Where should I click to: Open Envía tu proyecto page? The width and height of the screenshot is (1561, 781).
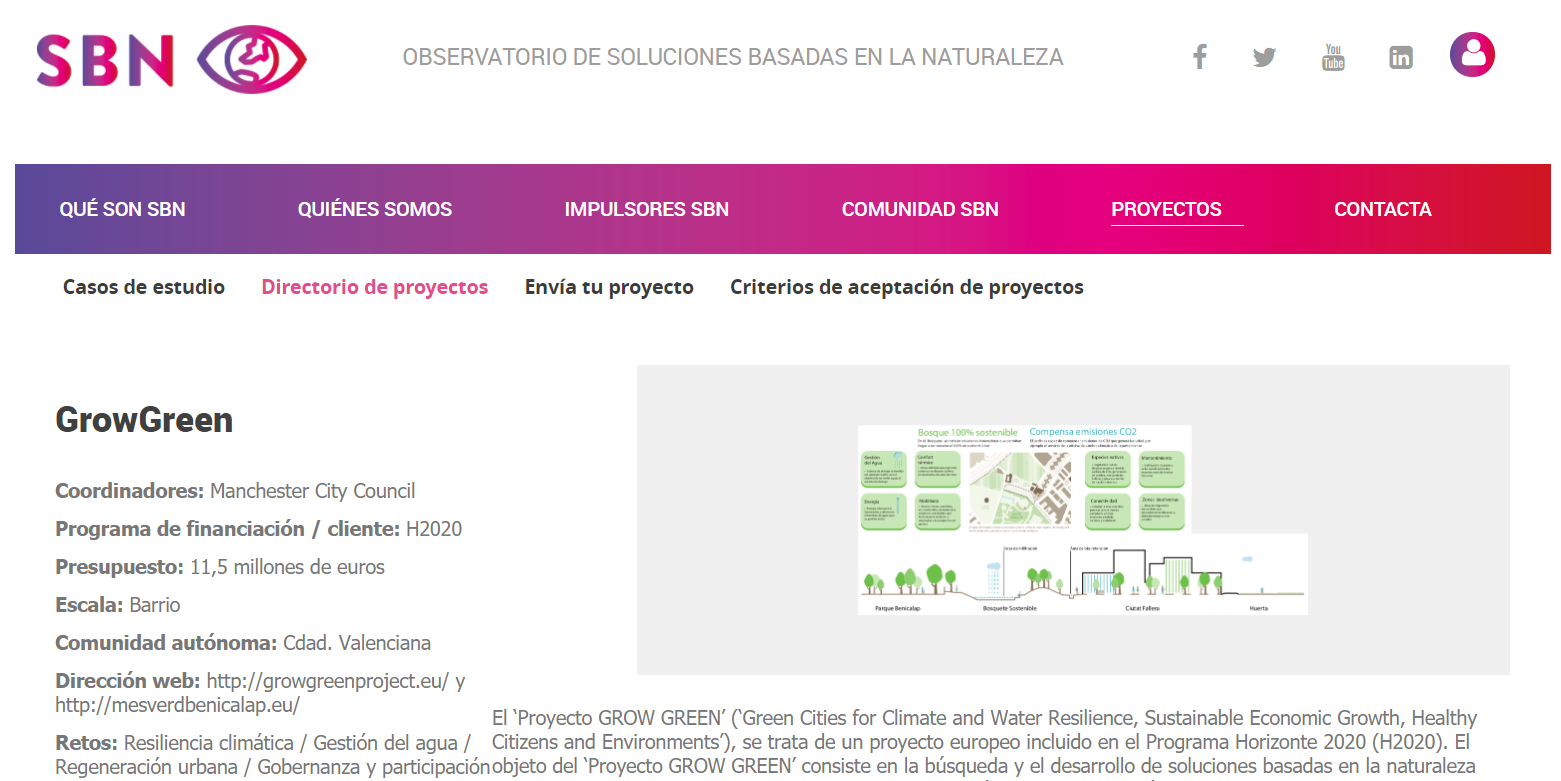tap(609, 287)
